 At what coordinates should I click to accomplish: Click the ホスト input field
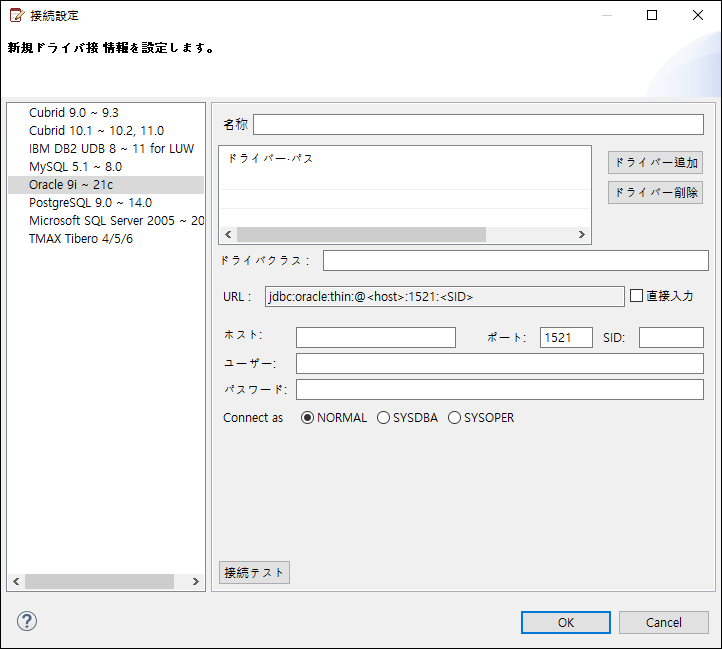point(376,338)
